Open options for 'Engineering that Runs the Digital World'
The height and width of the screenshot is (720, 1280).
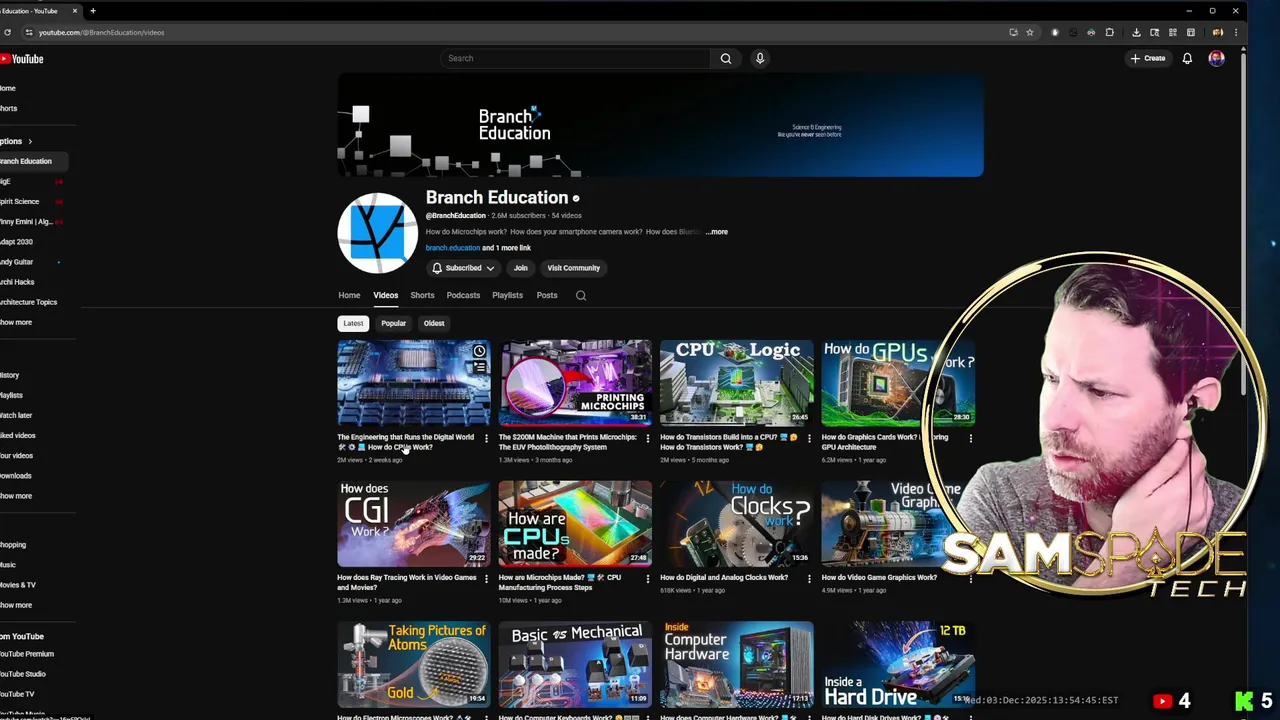click(x=486, y=438)
